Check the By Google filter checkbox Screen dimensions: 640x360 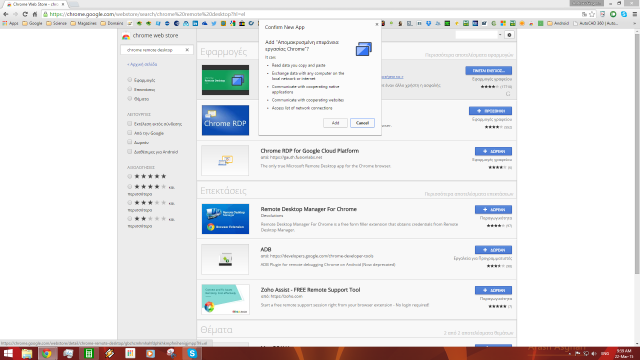coord(129,133)
